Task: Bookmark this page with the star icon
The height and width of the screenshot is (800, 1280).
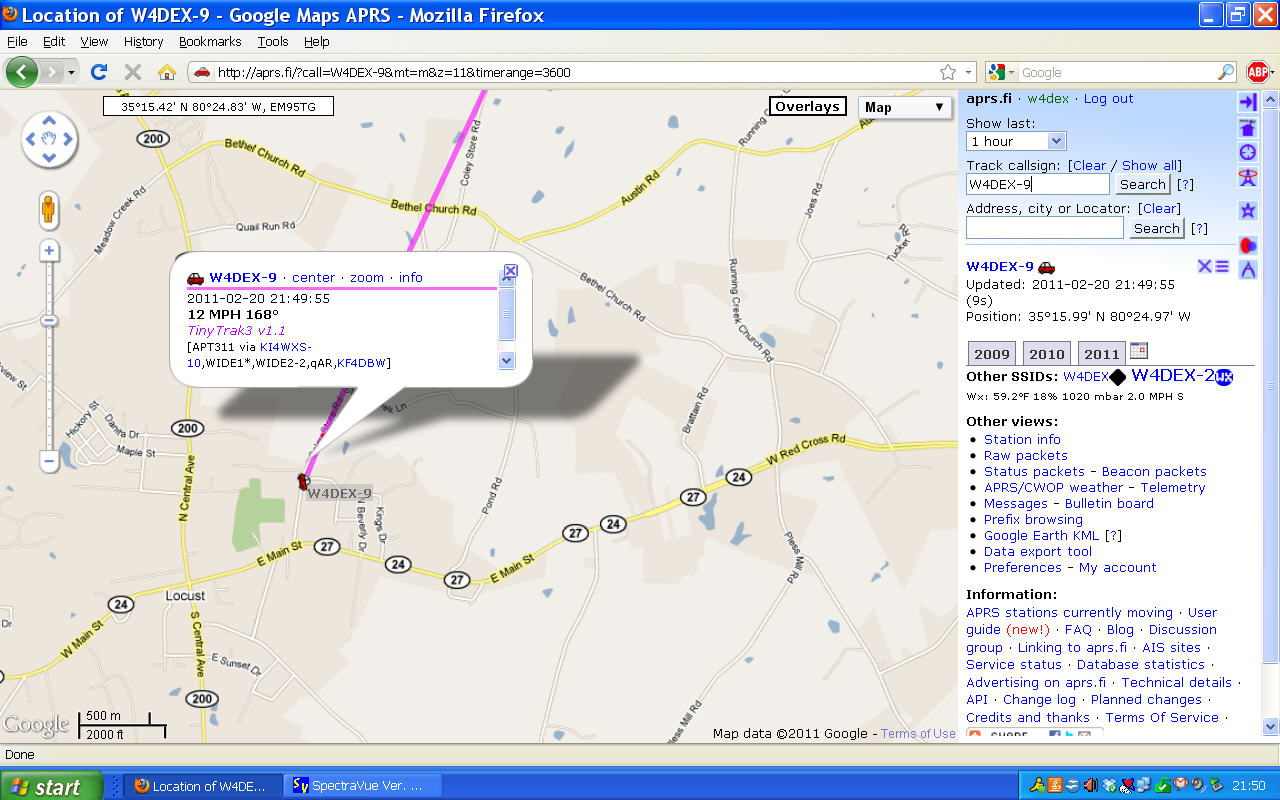Action: pos(947,72)
